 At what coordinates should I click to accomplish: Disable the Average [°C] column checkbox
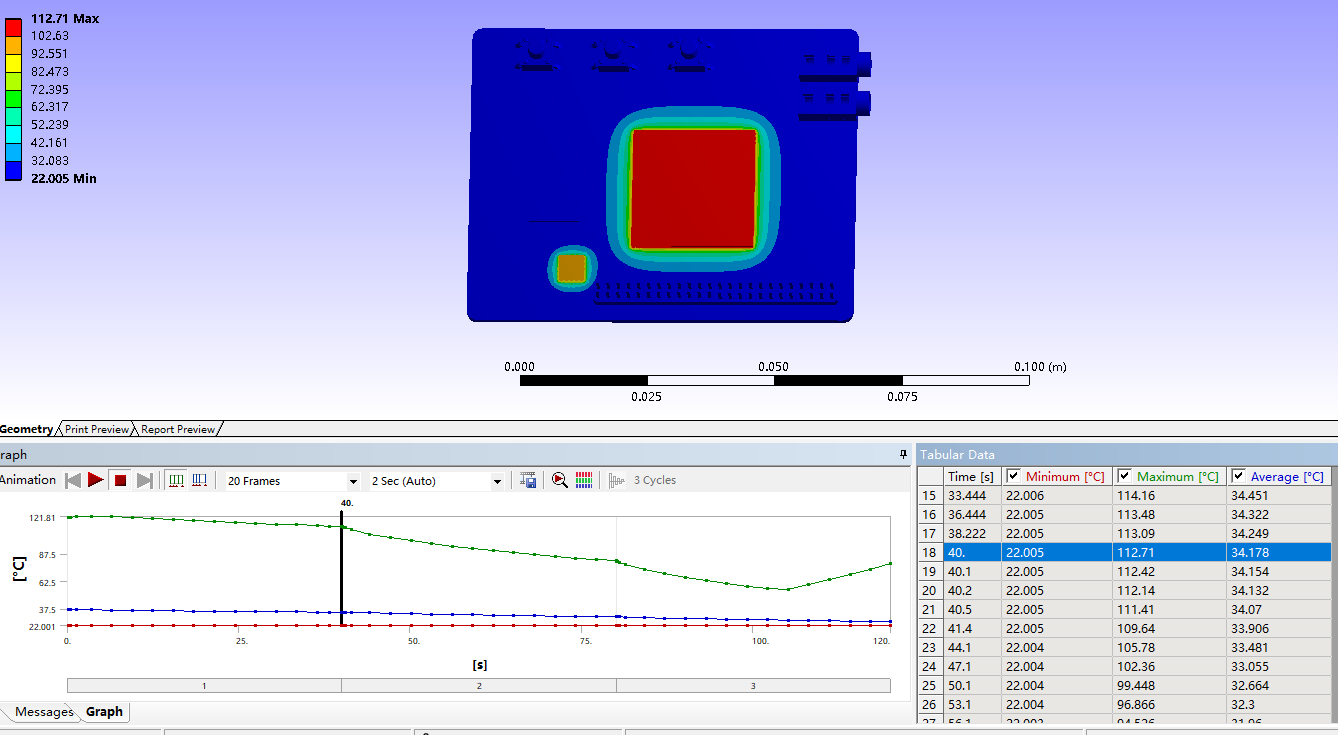tap(1238, 477)
